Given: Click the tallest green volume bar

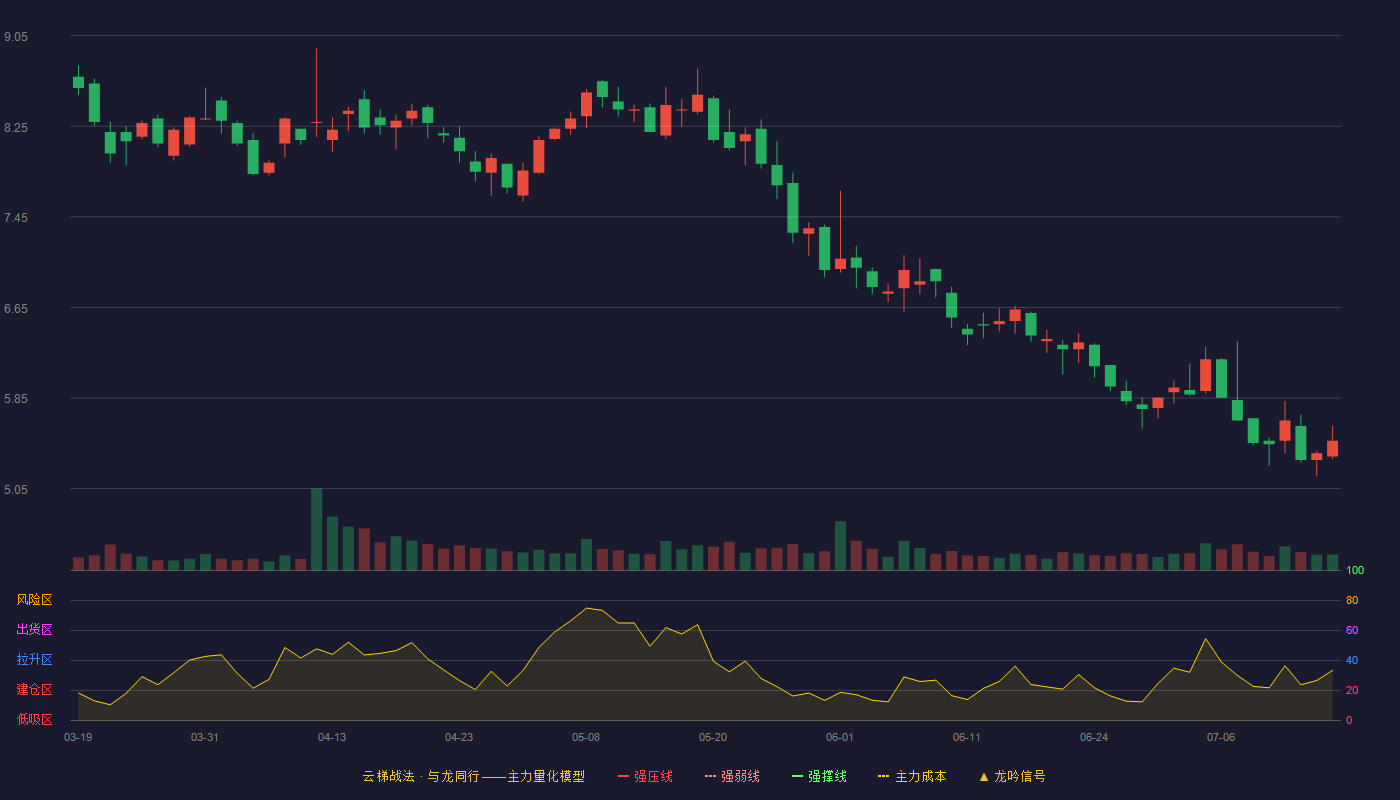Looking at the screenshot, I should (316, 529).
